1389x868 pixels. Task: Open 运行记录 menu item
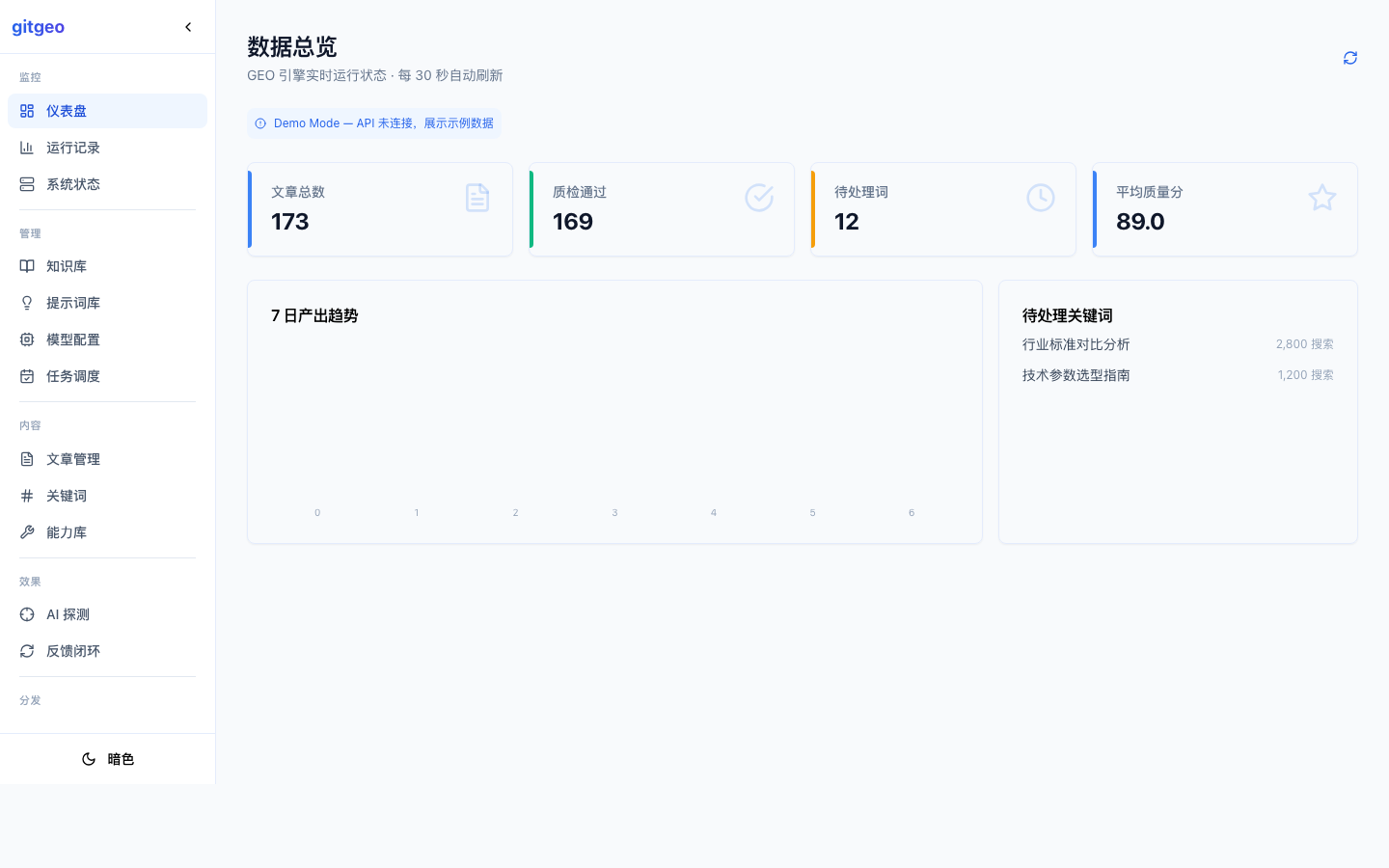coord(107,148)
